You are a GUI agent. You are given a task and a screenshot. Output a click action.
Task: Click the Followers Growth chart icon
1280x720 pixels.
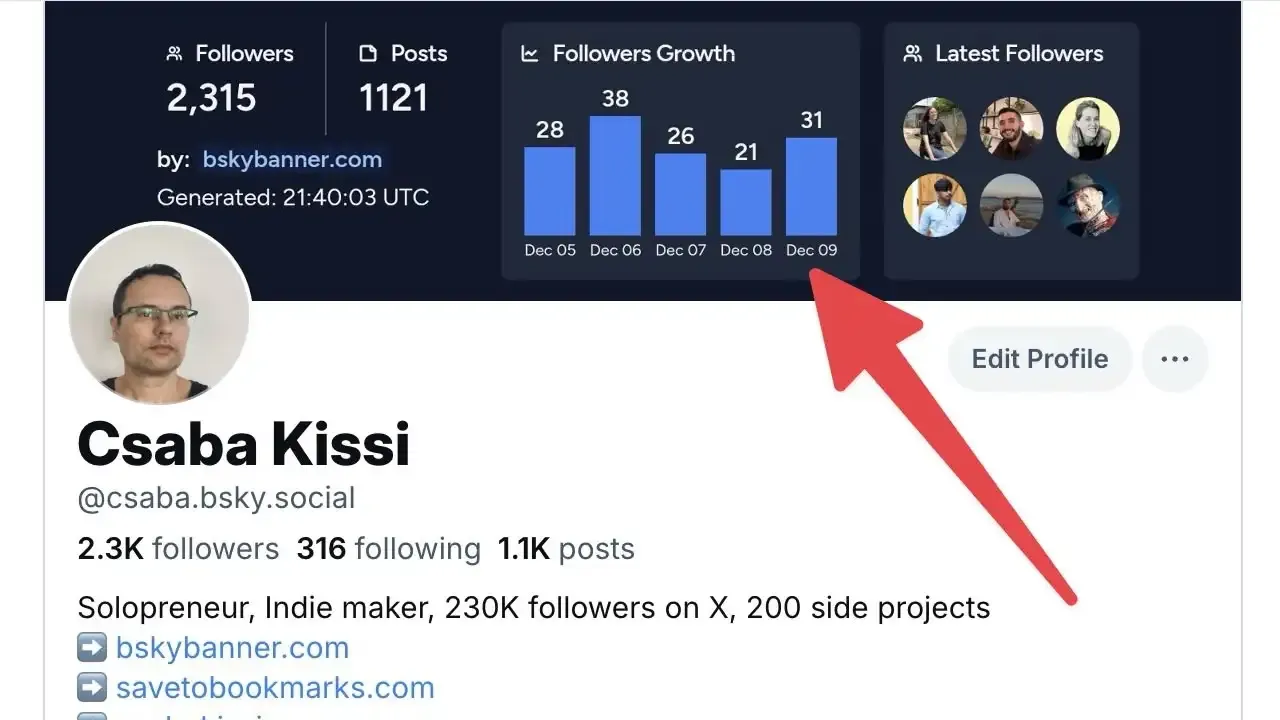(x=530, y=54)
